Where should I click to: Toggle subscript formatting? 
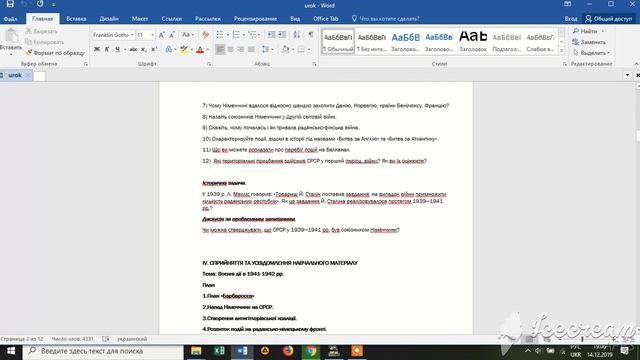(x=144, y=49)
